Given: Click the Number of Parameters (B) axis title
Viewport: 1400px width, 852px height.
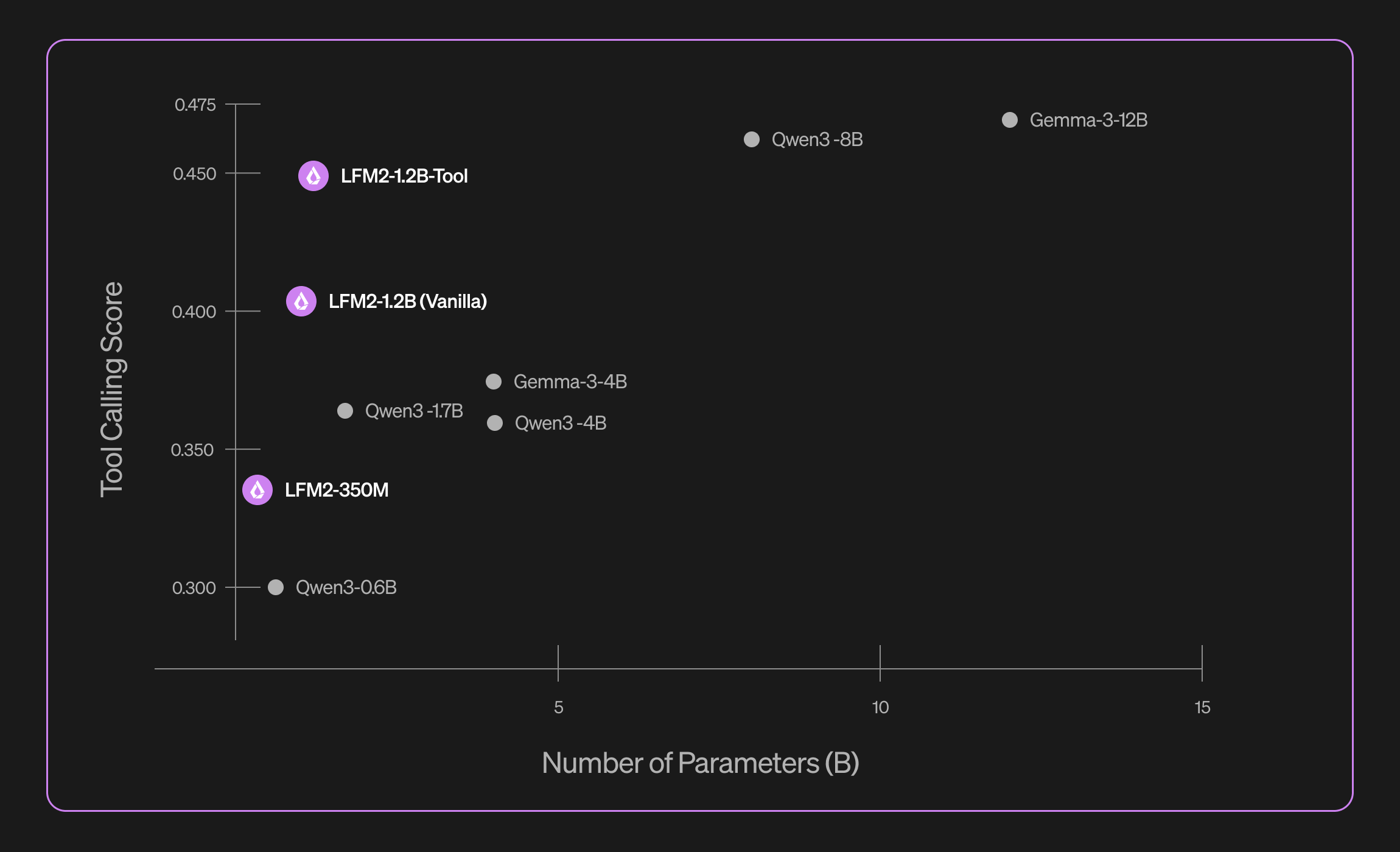Looking at the screenshot, I should [700, 763].
